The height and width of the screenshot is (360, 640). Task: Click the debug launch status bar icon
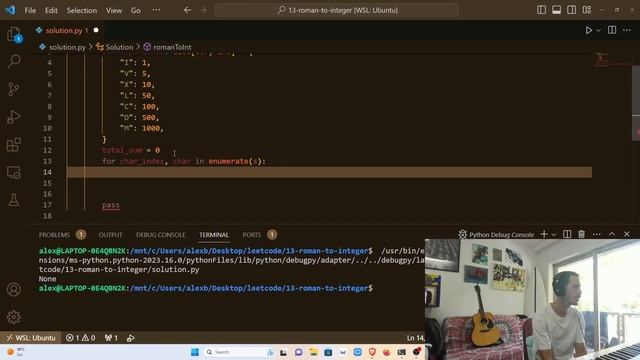131,338
